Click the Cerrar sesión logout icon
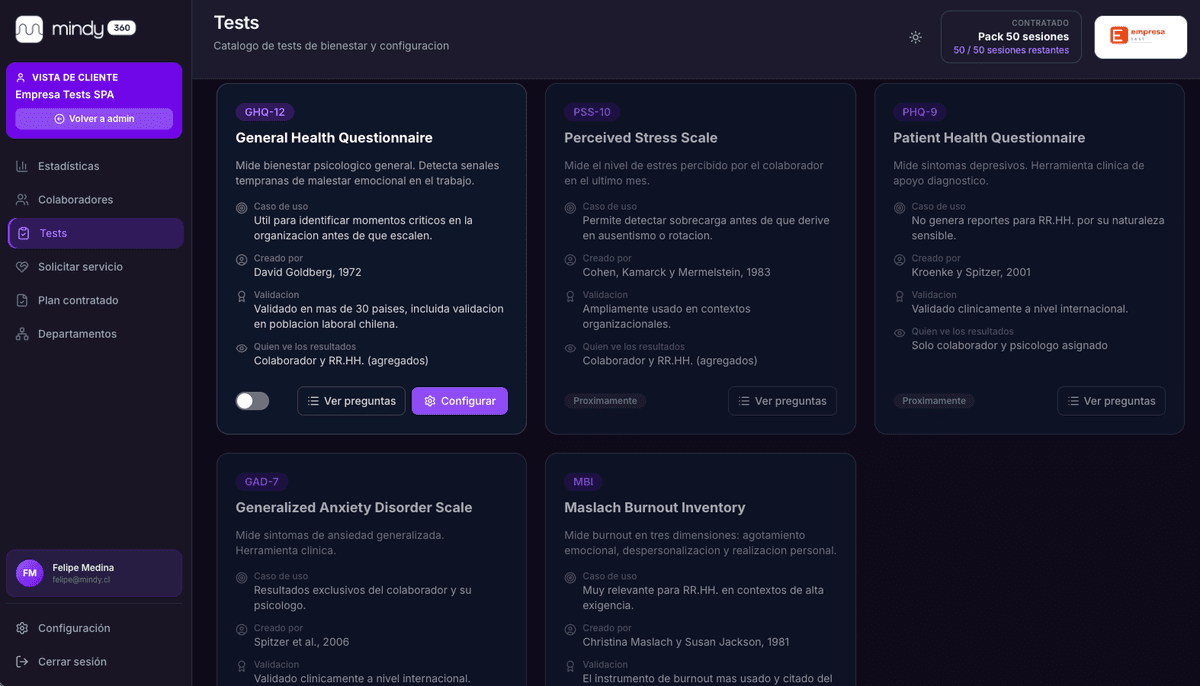This screenshot has width=1200, height=686. 22,662
